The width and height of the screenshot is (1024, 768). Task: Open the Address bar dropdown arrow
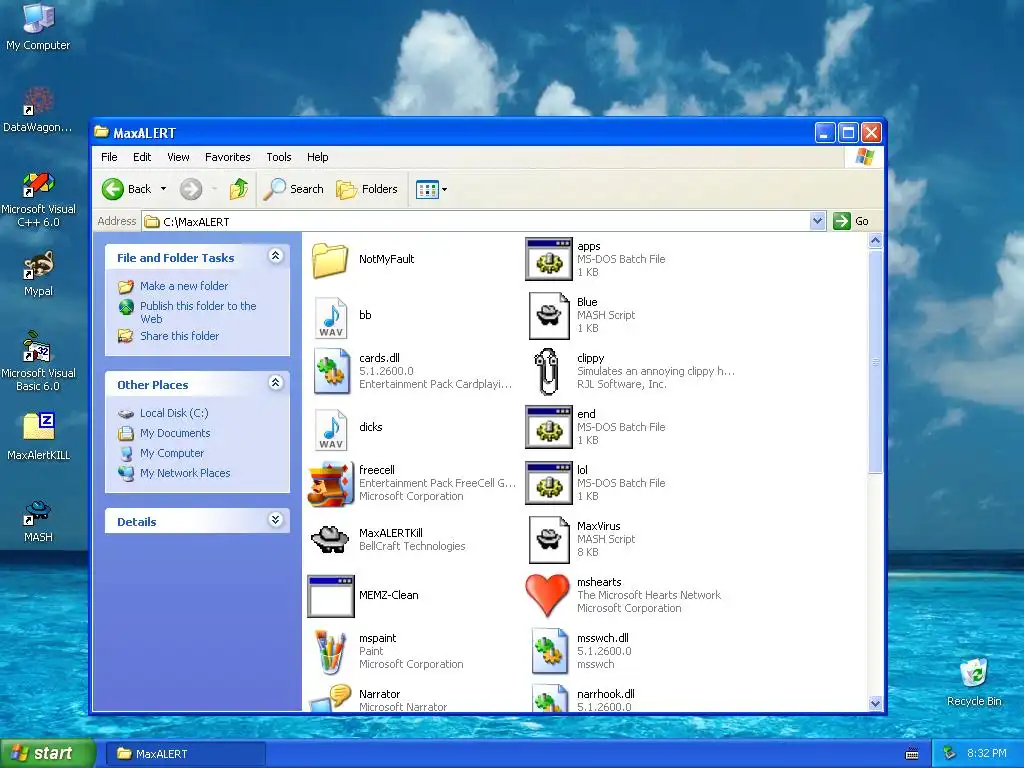coord(817,221)
